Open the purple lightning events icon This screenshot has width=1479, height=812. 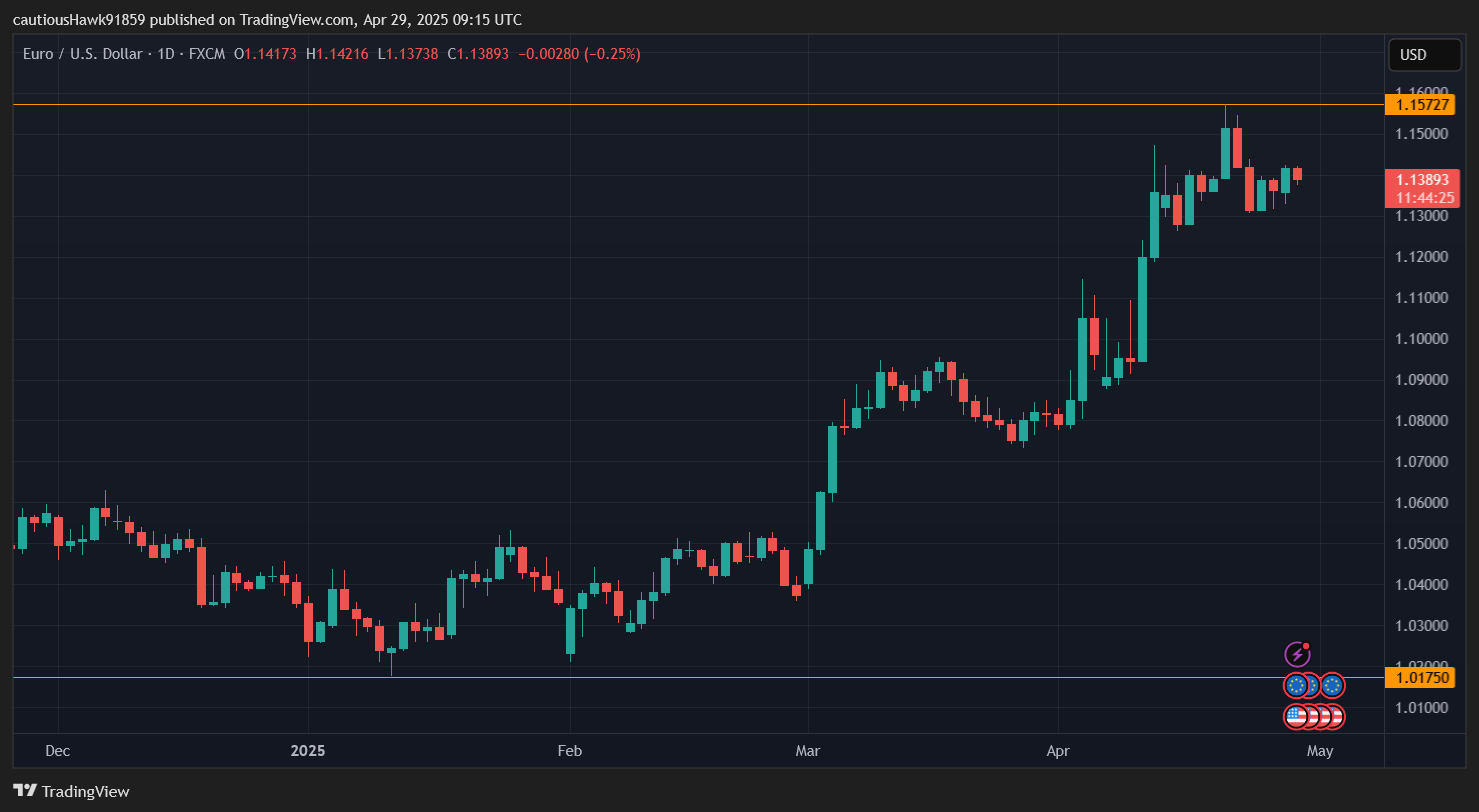coord(1296,654)
